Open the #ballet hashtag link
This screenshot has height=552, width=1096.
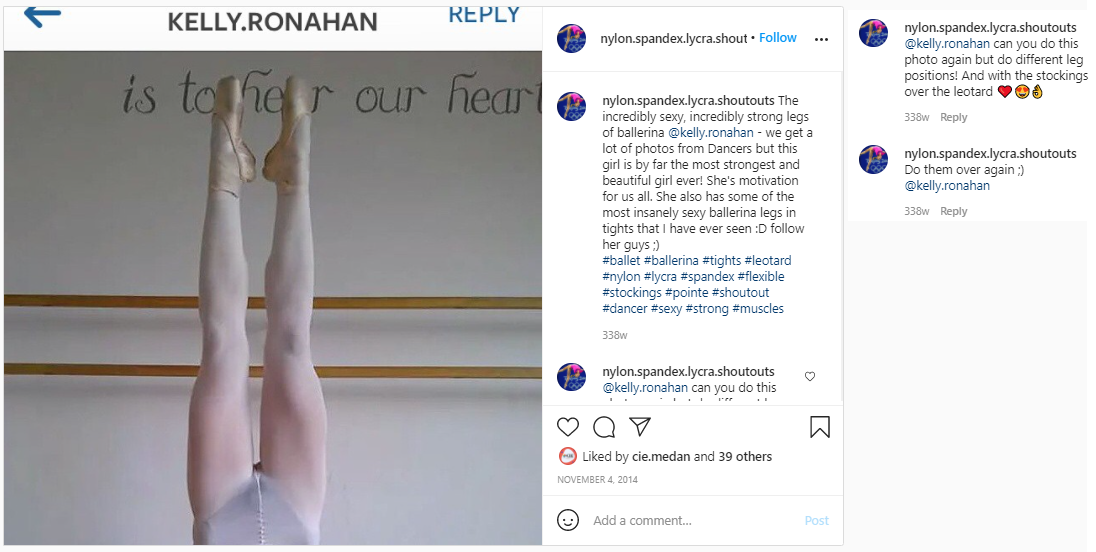(621, 261)
